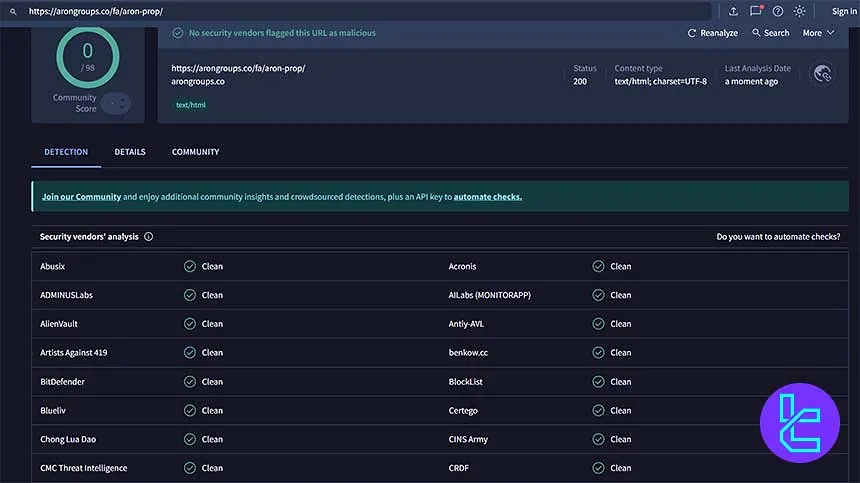Click the CRDF clean checkmark icon

598,468
